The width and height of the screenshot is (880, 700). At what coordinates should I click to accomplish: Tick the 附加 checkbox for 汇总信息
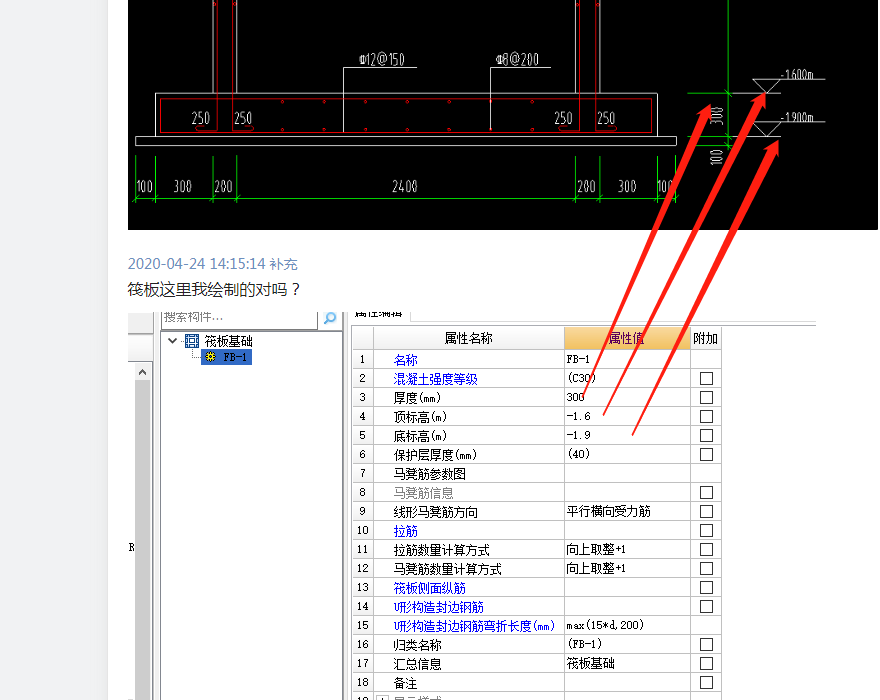pyautogui.click(x=707, y=664)
